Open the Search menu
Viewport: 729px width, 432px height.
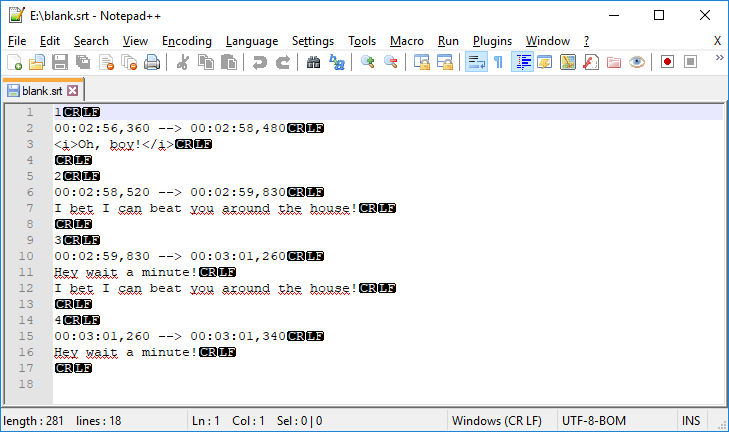click(x=91, y=41)
